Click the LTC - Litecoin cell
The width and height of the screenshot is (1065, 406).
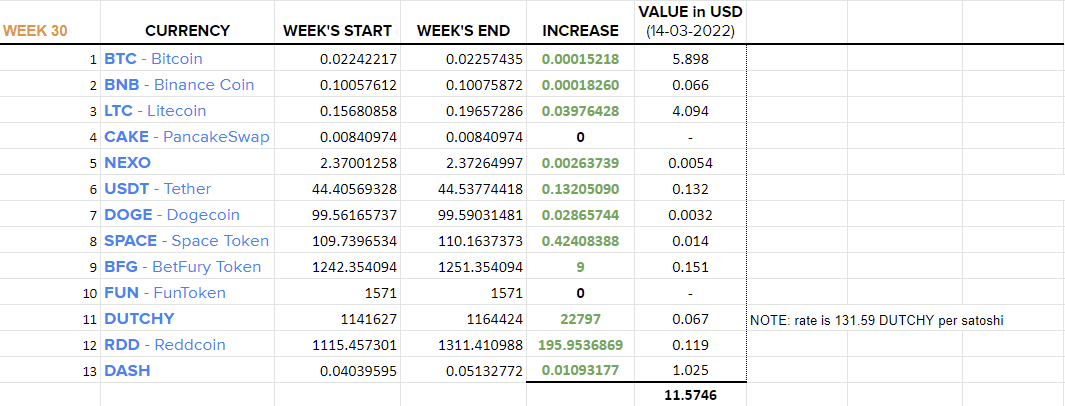(187, 111)
